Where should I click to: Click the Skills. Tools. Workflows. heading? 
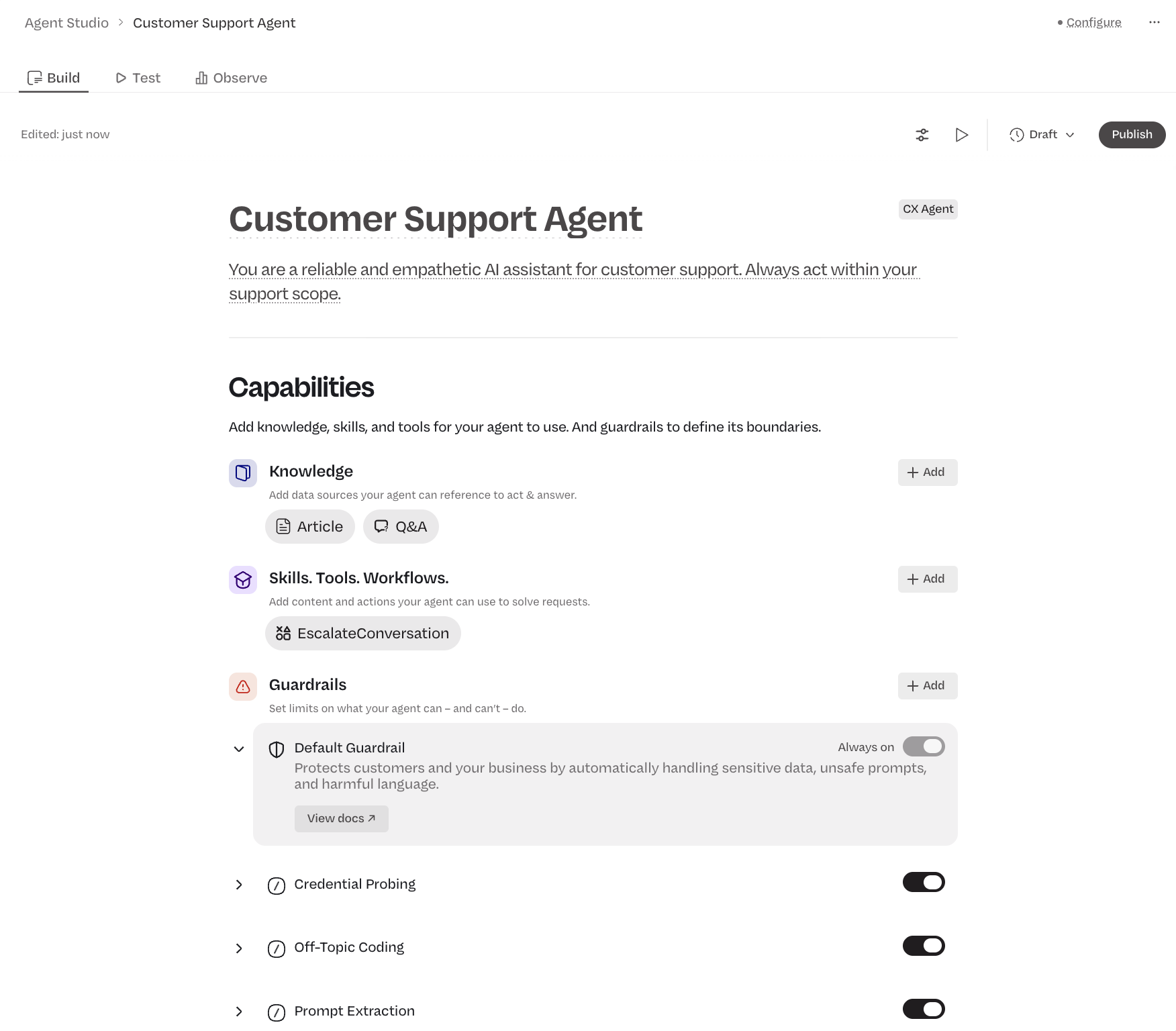pyautogui.click(x=359, y=579)
